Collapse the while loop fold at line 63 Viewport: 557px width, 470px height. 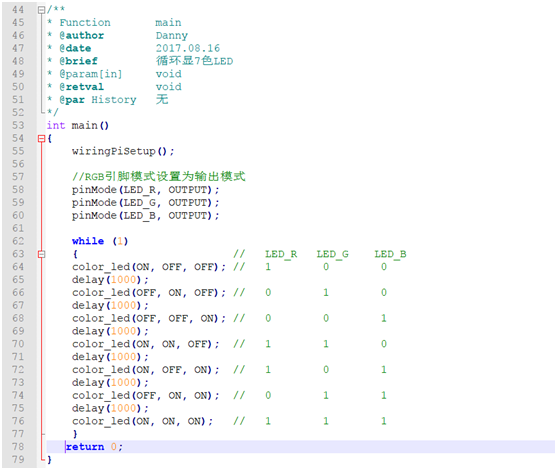coord(42,254)
